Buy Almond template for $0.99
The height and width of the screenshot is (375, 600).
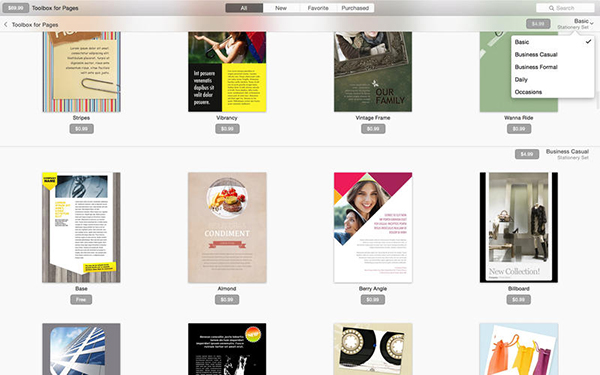tap(227, 300)
